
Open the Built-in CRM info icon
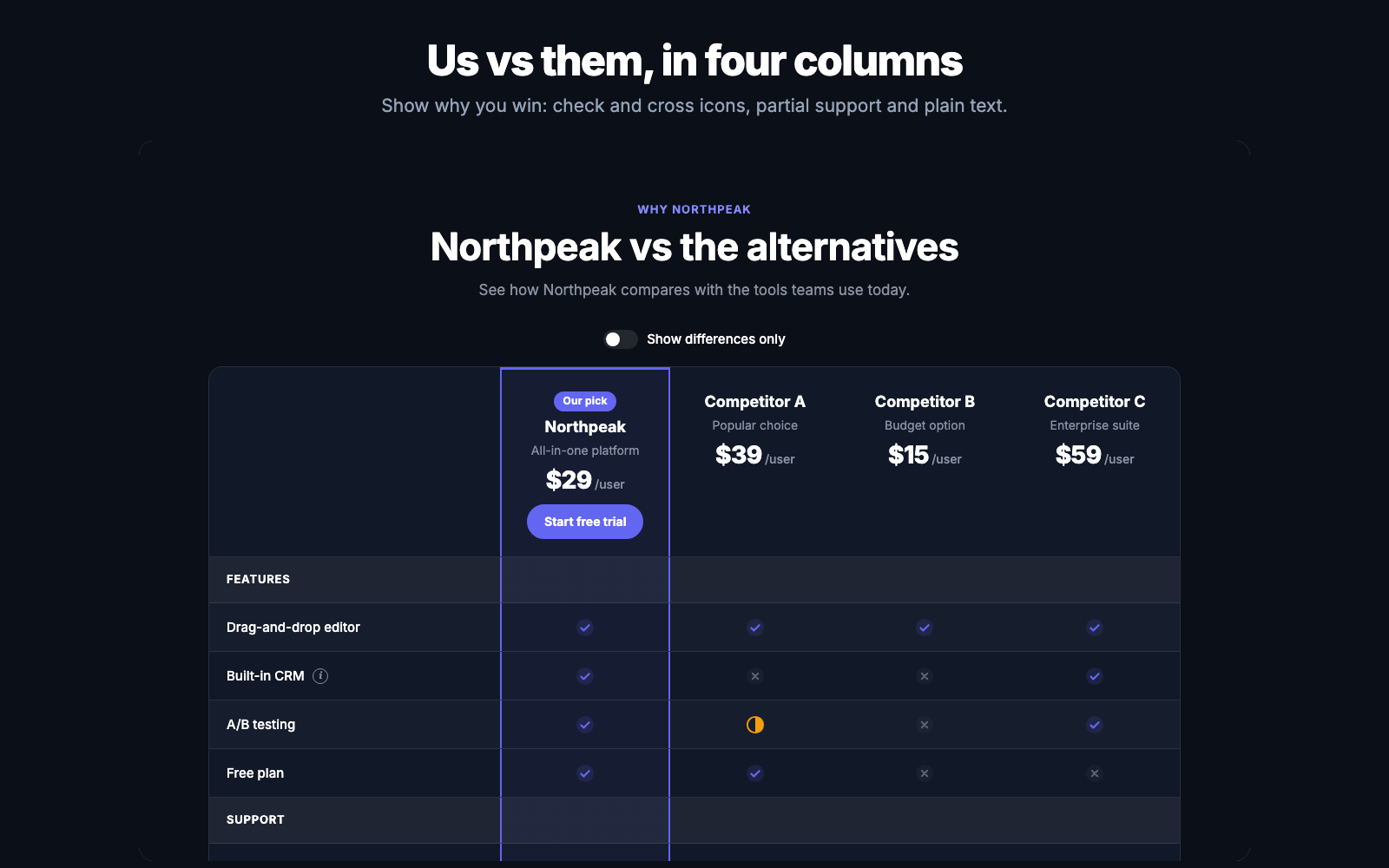(320, 676)
